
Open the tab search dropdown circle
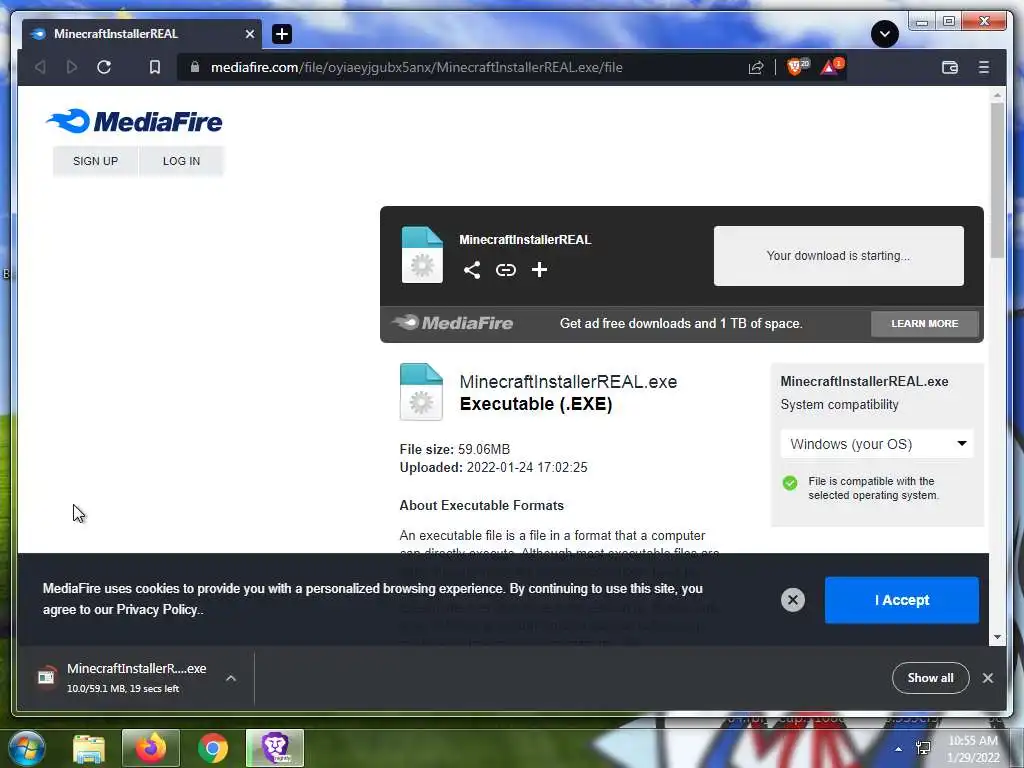884,34
